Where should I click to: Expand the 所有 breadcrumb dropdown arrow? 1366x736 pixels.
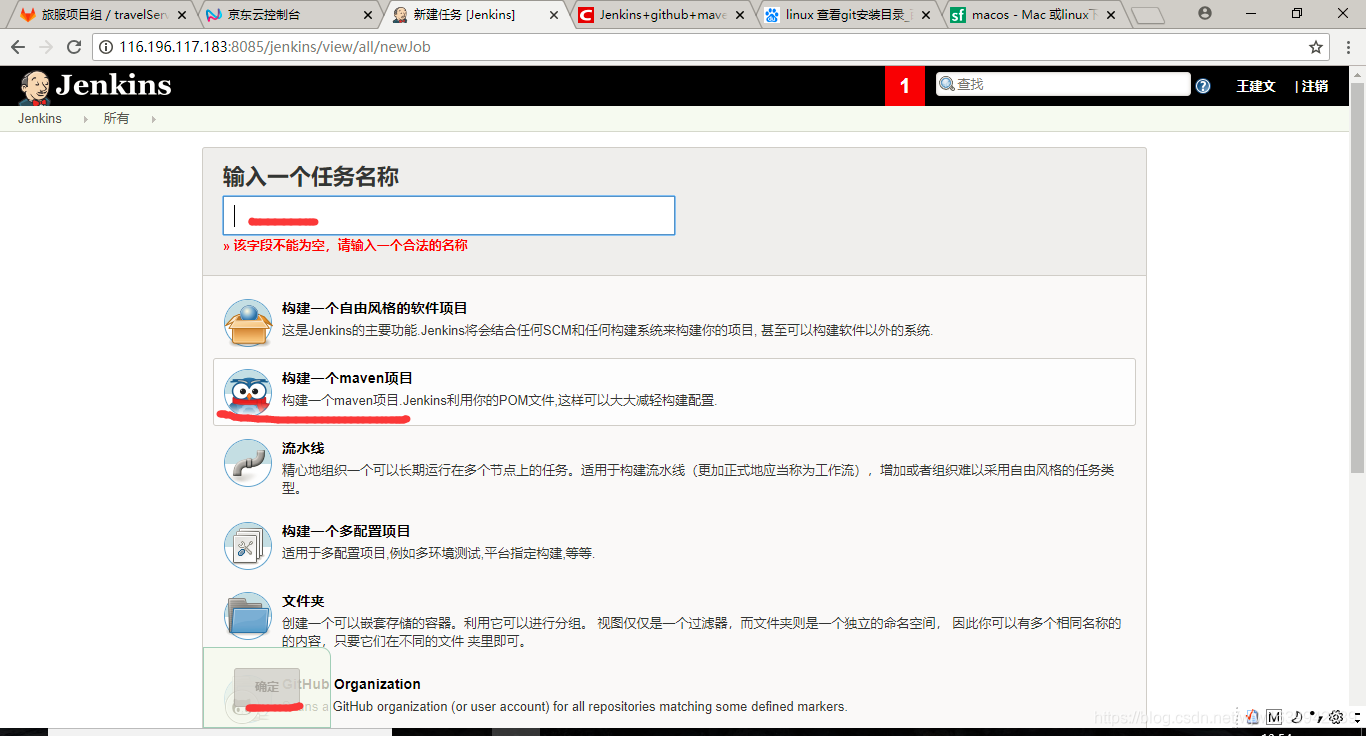[x=153, y=119]
